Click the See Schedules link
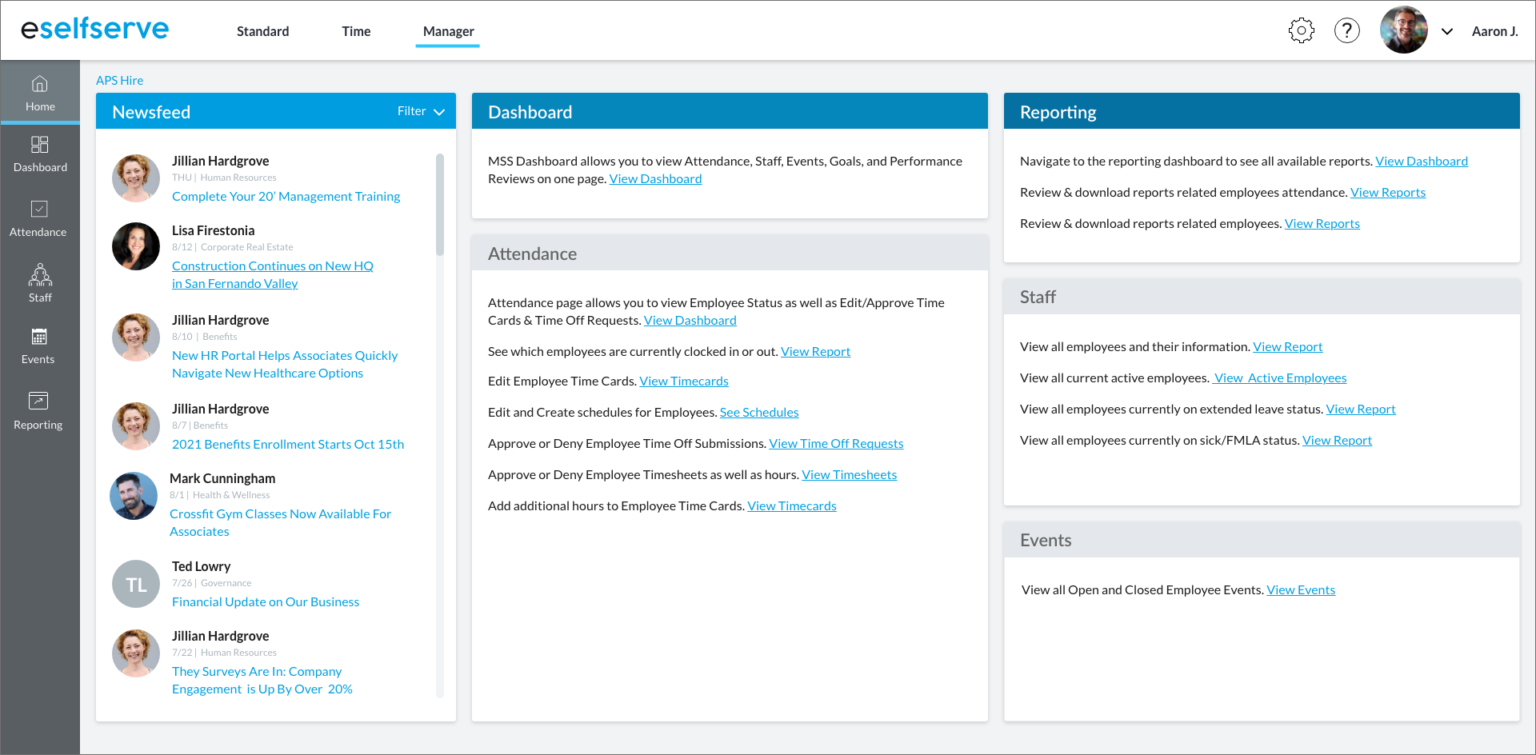 759,412
